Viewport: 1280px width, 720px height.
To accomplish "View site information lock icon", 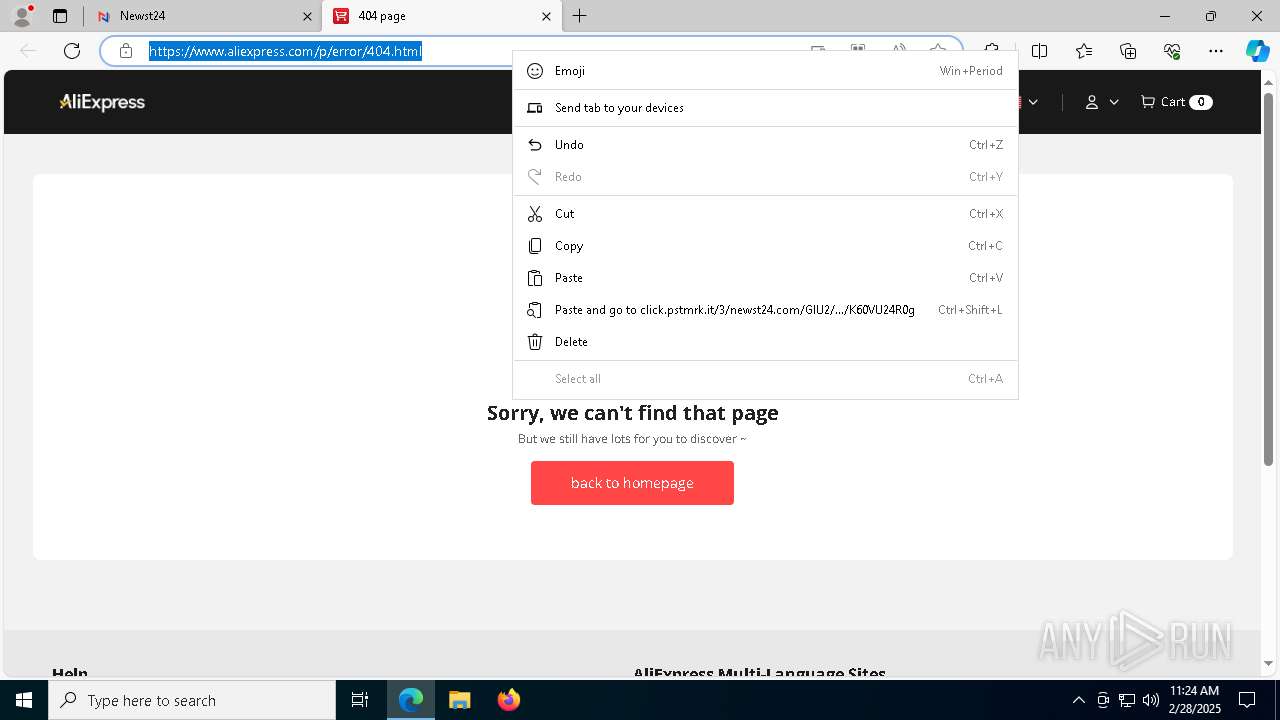I will click(126, 51).
